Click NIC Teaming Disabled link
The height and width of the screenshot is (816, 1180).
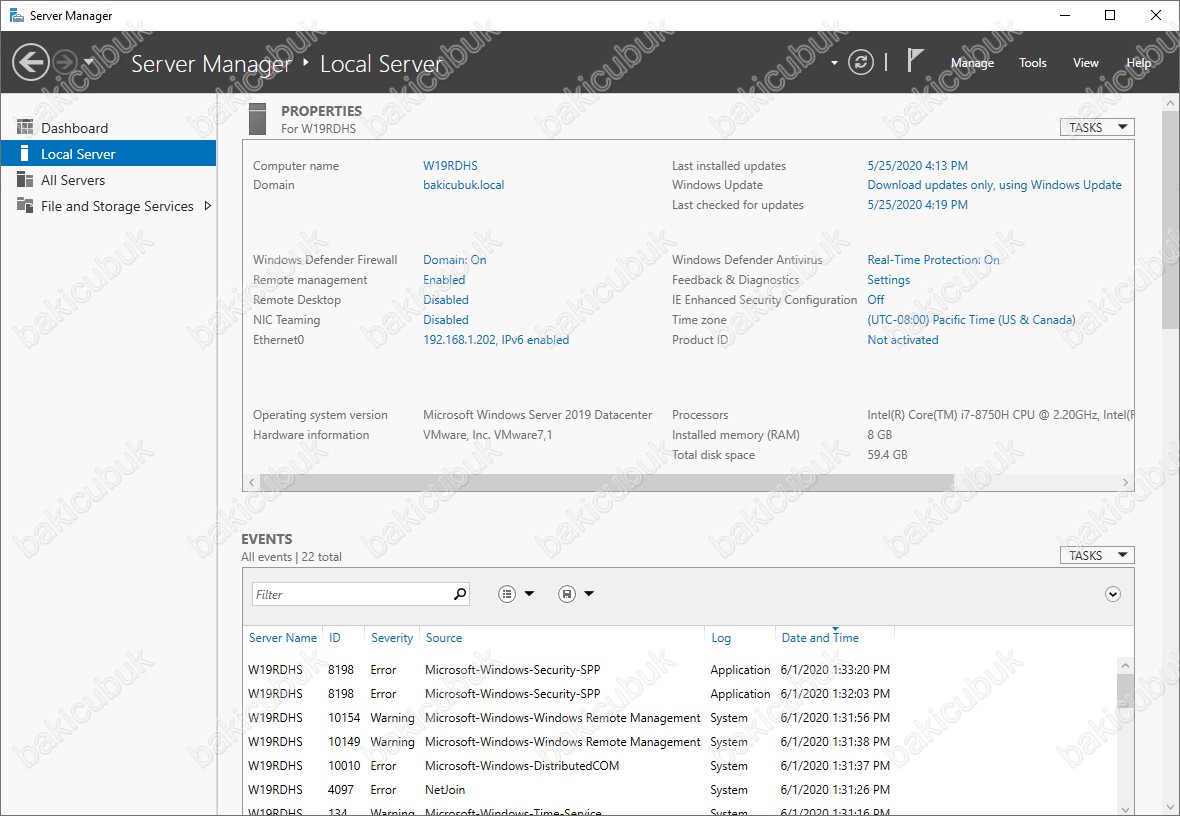446,320
